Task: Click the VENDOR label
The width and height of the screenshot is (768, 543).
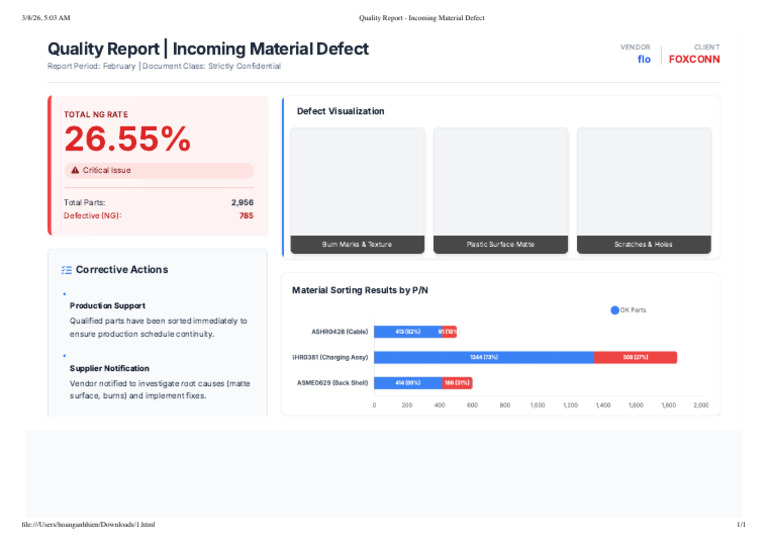Action: pyautogui.click(x=635, y=47)
